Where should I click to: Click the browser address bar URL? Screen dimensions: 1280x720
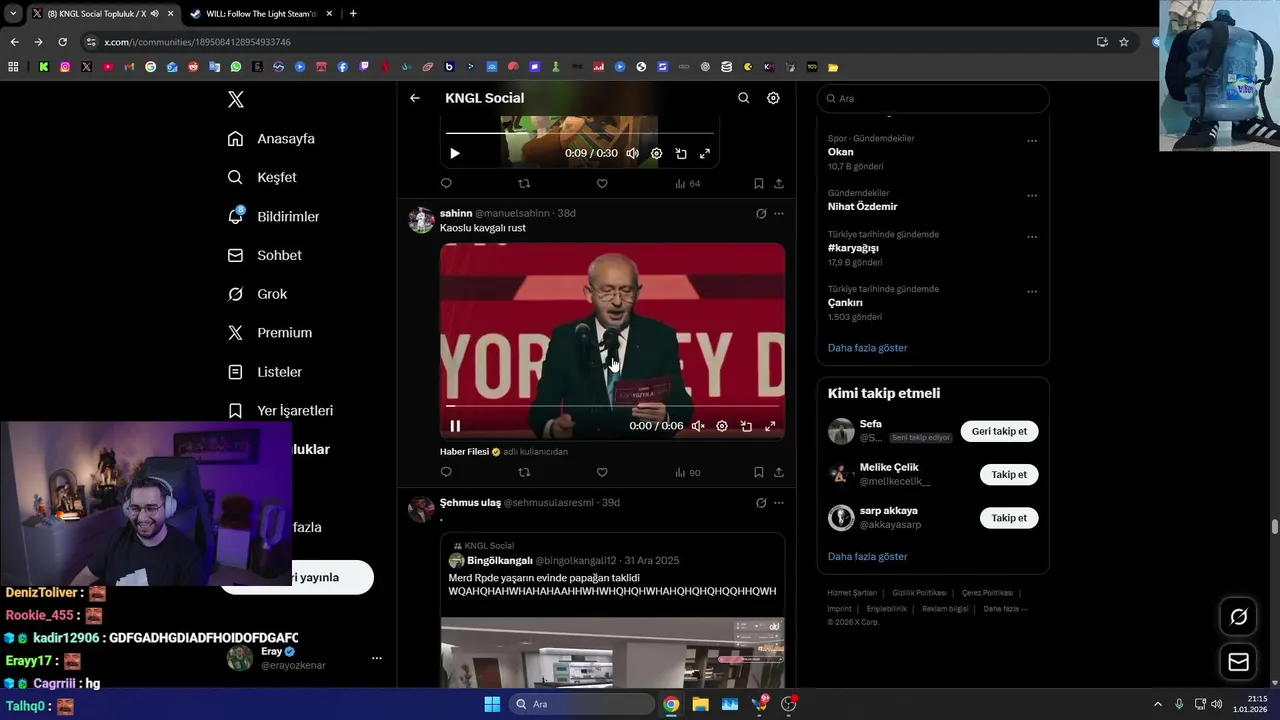coord(197,42)
